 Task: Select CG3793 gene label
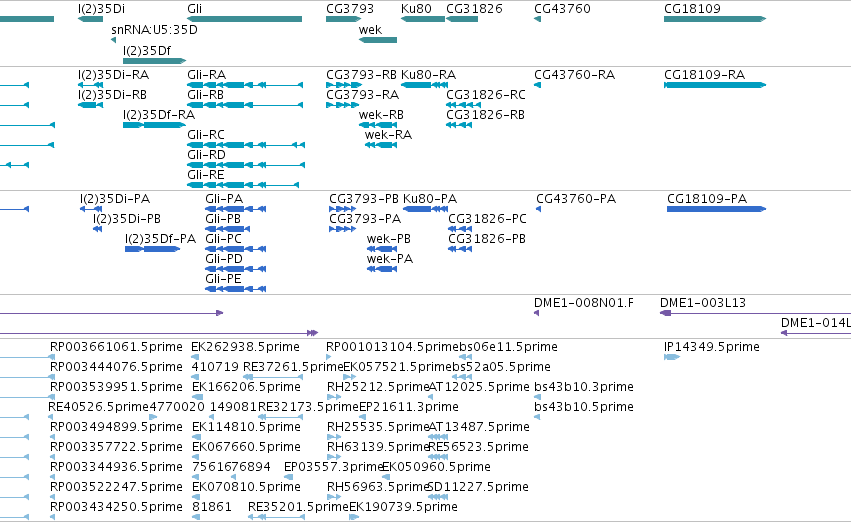[350, 9]
